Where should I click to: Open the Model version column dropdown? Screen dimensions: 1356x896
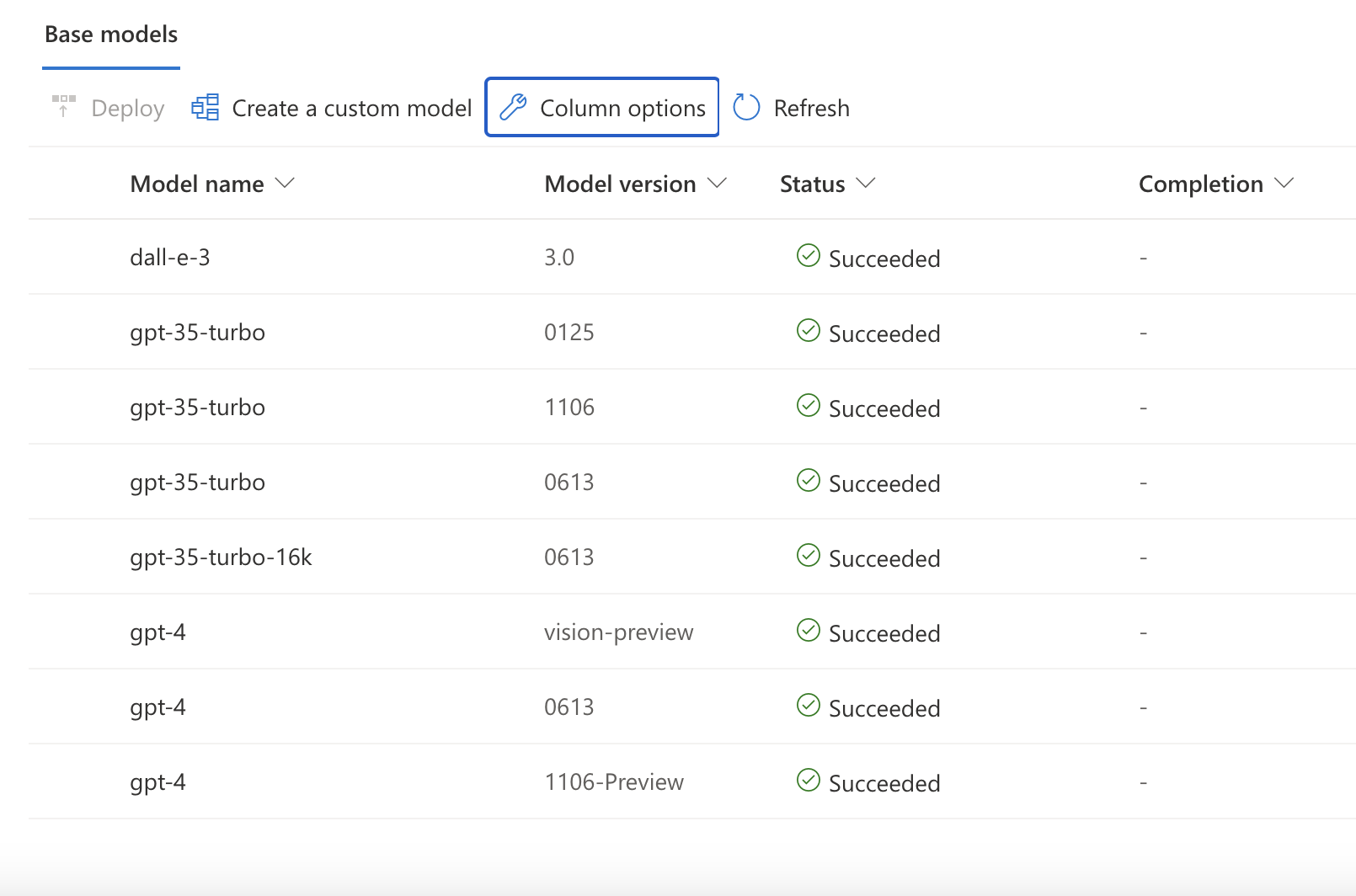[718, 183]
